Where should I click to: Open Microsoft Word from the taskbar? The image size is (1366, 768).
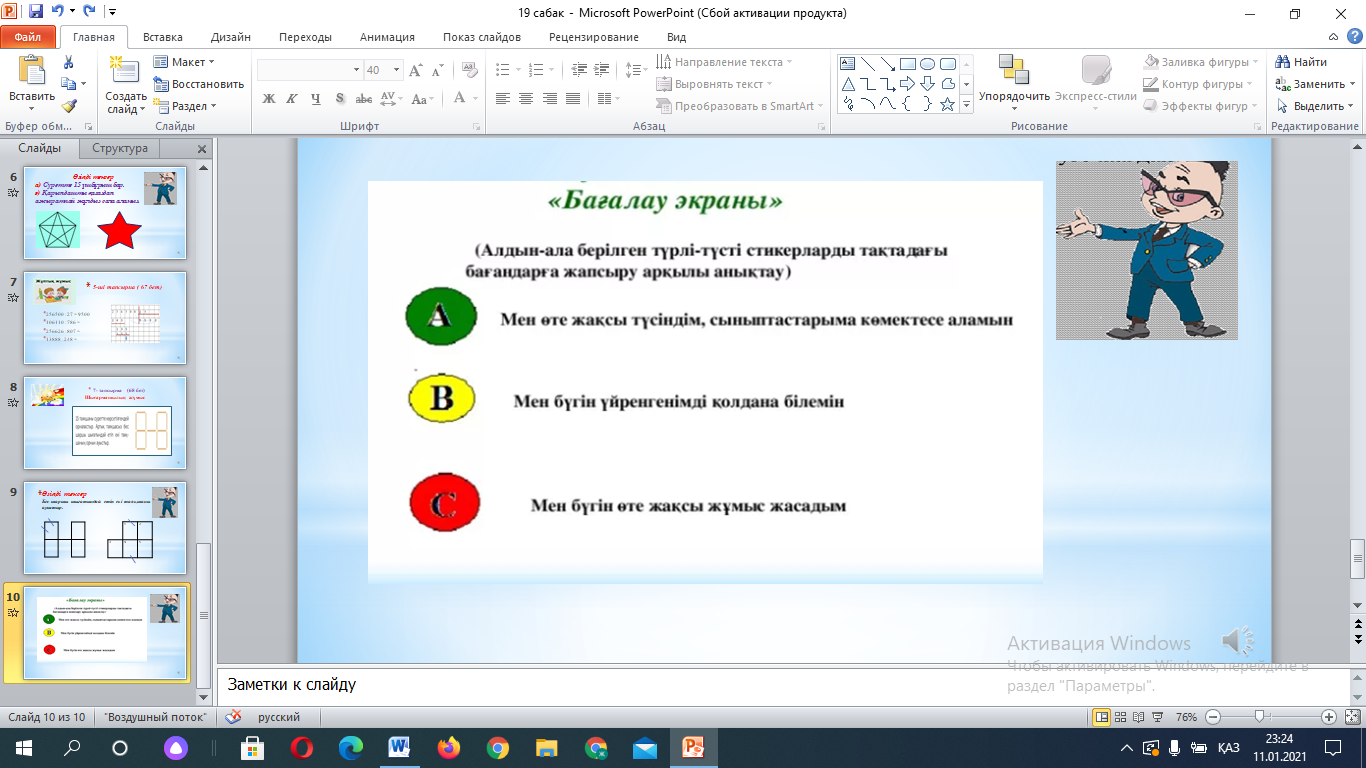coord(399,747)
